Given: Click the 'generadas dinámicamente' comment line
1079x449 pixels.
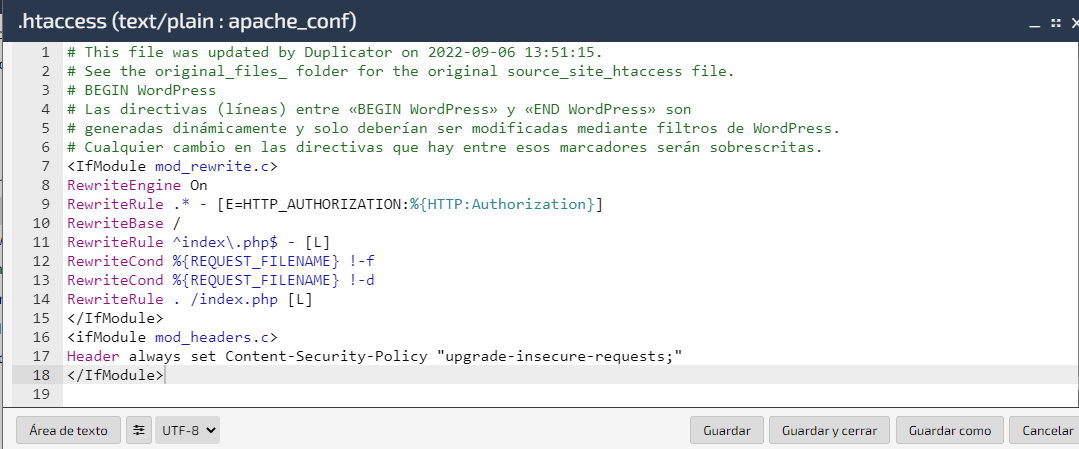Looking at the screenshot, I should (453, 128).
